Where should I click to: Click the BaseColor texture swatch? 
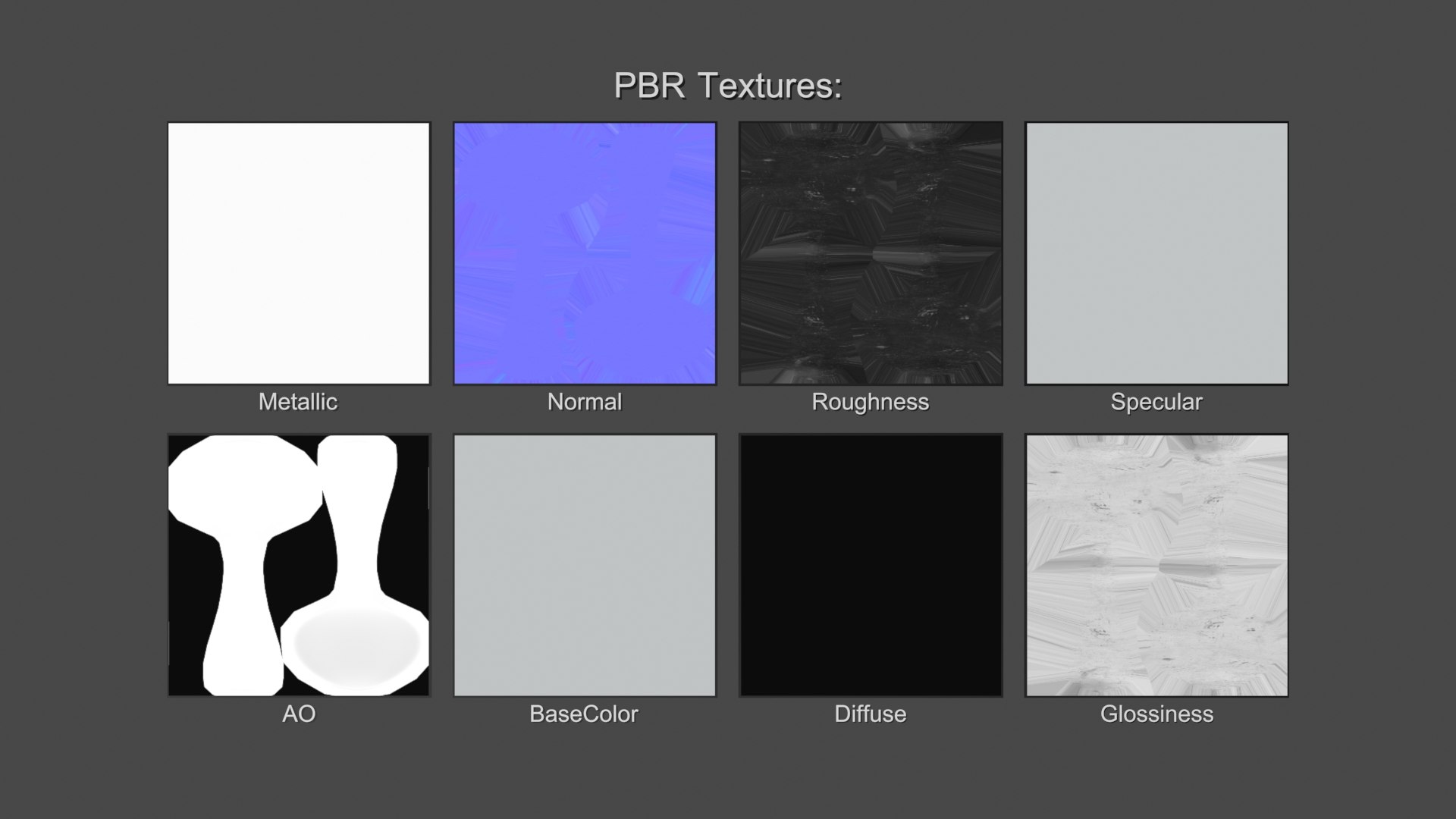[585, 565]
